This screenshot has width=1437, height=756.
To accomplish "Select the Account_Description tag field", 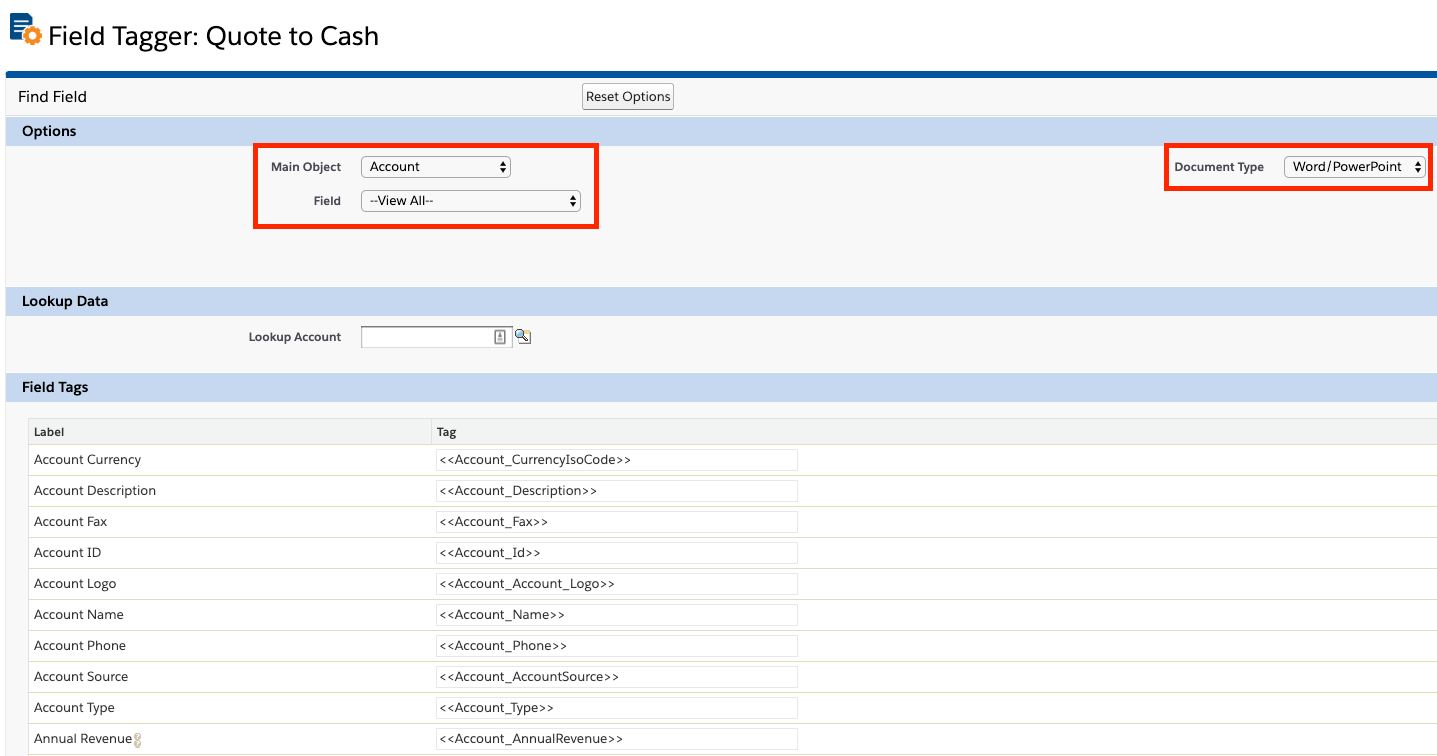I will tap(617, 491).
